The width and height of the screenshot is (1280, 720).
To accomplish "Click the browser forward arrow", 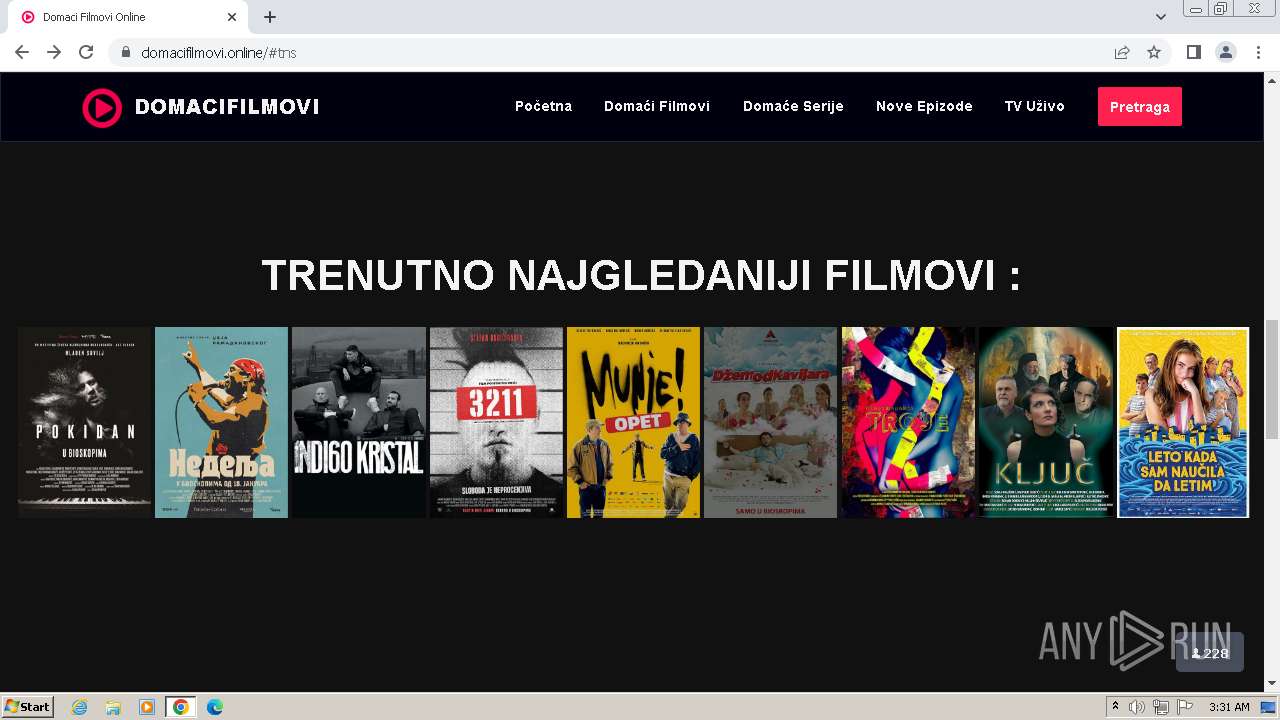I will pyautogui.click(x=54, y=52).
